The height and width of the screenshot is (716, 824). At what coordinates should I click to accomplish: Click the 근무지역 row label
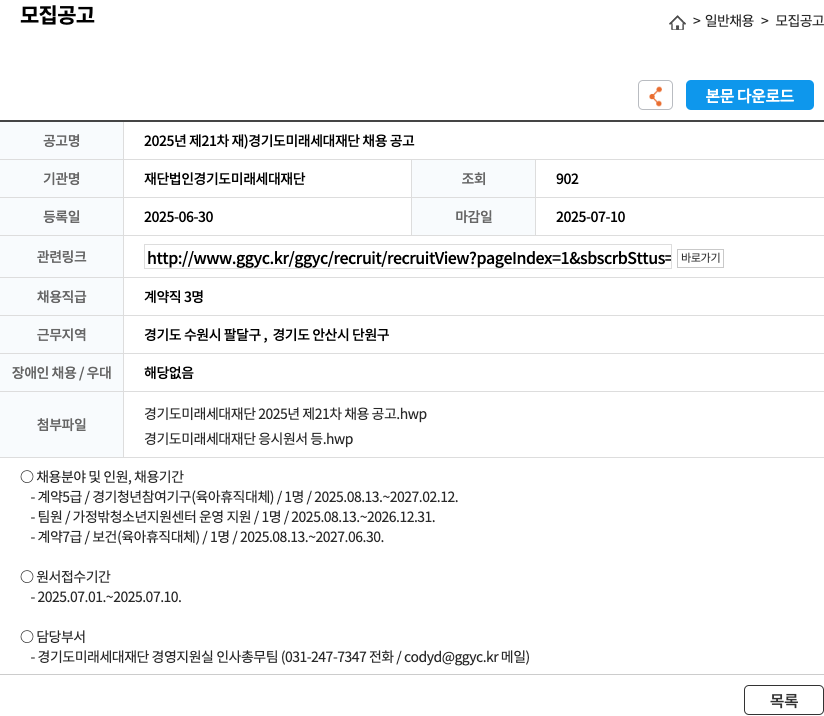point(61,334)
